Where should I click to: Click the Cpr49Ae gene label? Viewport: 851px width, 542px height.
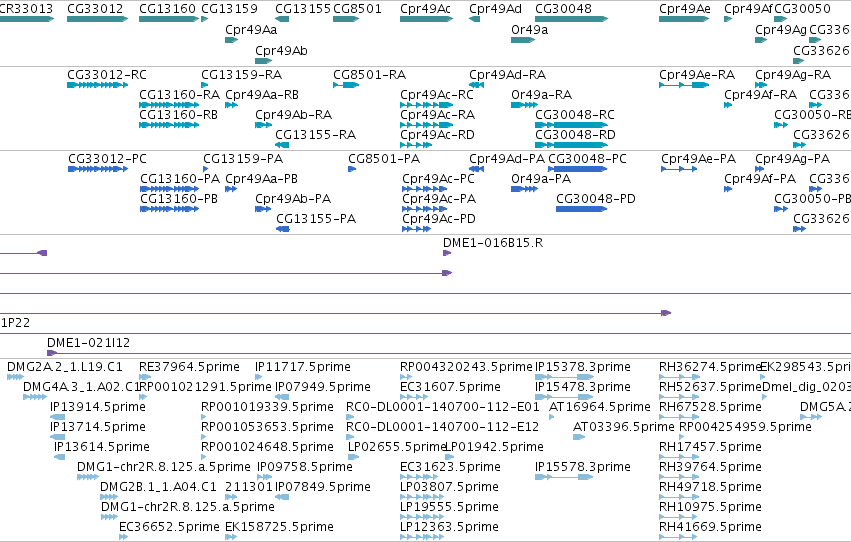(685, 9)
